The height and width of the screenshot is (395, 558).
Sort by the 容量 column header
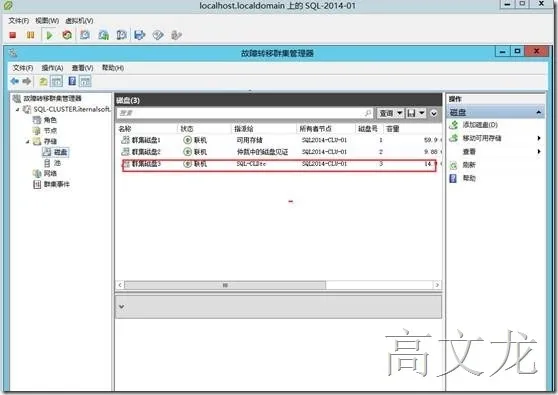pos(393,129)
